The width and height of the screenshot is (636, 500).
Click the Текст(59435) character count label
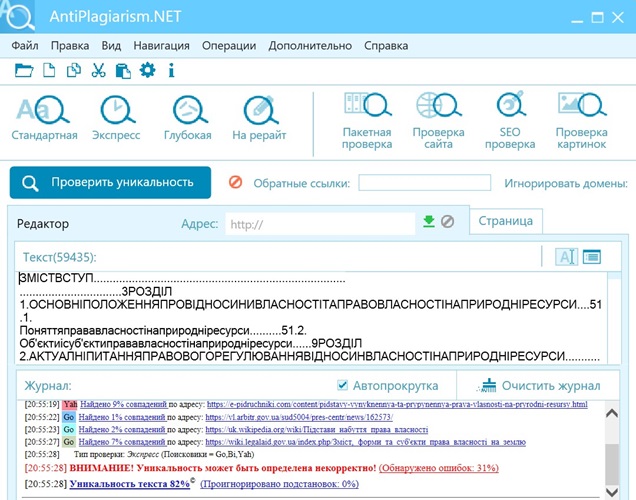[x=60, y=257]
